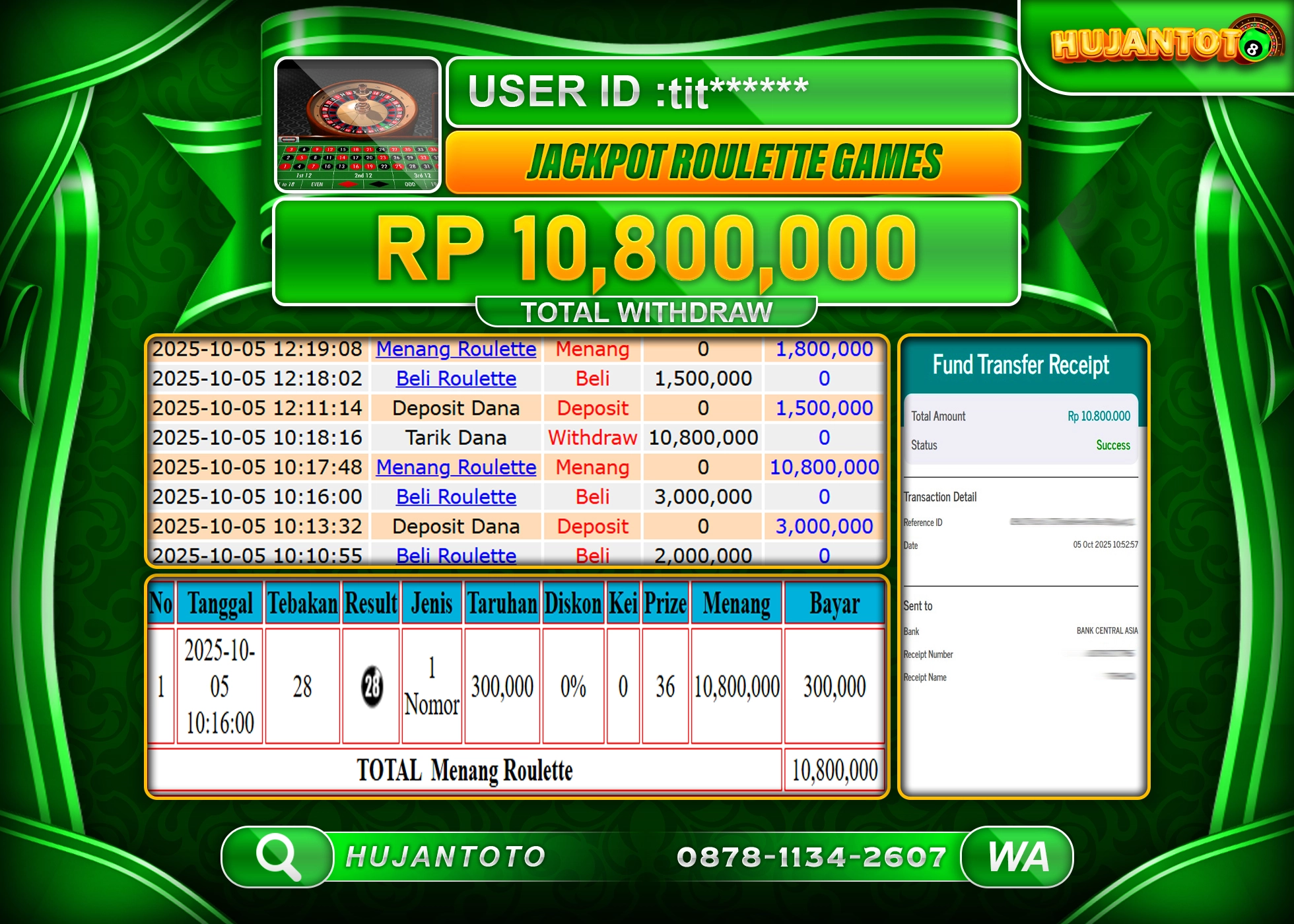Screen dimensions: 1294x924
Task: Click the Fund Transfer Receipt header bar
Action: (1021, 365)
